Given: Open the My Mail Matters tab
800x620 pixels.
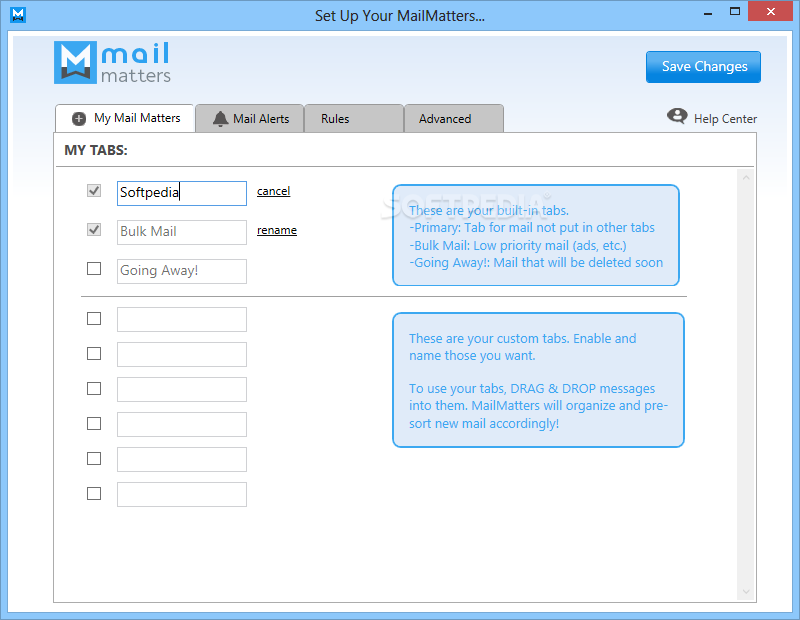Looking at the screenshot, I should point(125,118).
